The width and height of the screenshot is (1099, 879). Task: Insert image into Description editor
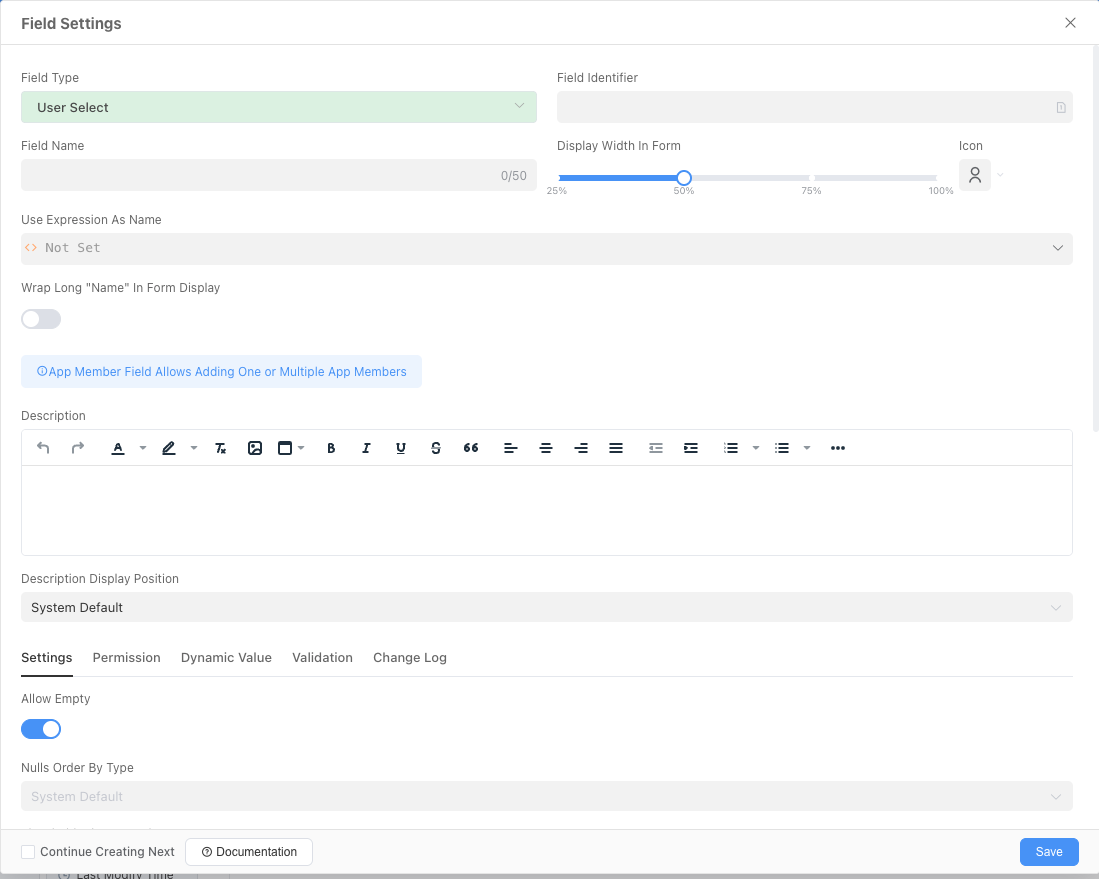[255, 448]
